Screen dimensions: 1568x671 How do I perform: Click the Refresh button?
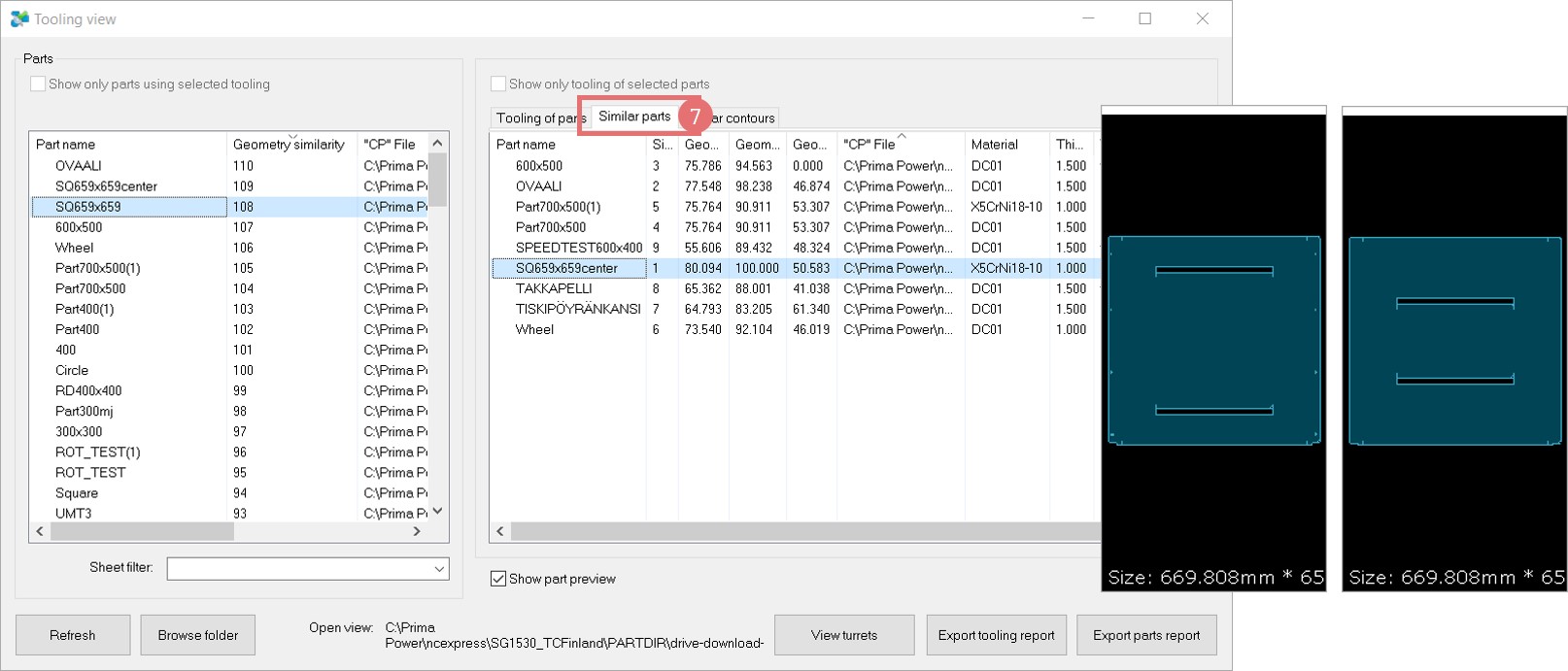[x=73, y=635]
